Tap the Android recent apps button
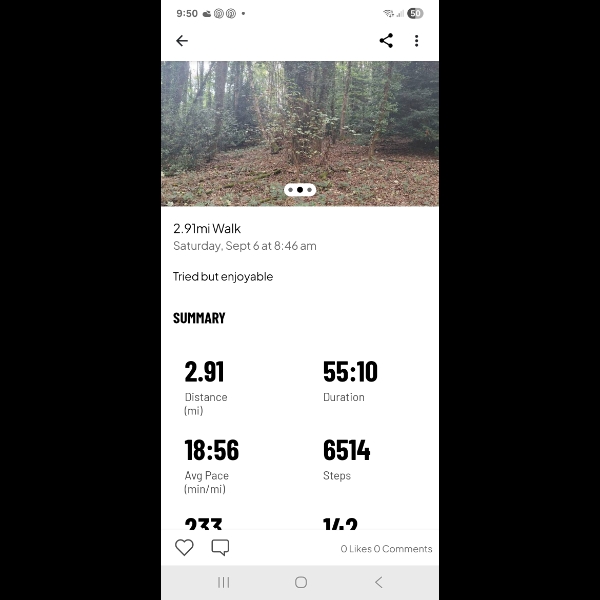This screenshot has height=600, width=600. point(224,582)
